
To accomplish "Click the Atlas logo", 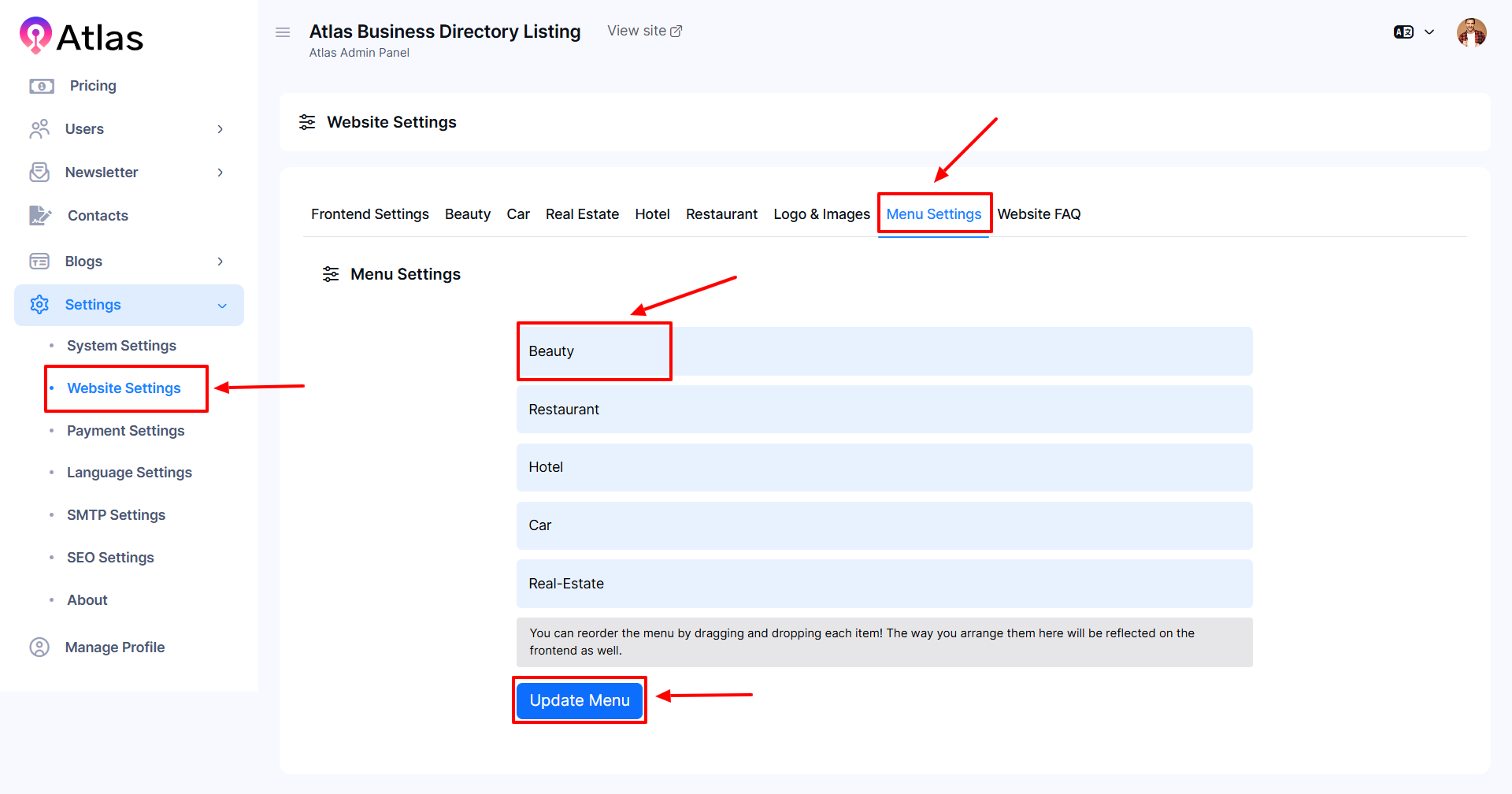I will coord(81,37).
